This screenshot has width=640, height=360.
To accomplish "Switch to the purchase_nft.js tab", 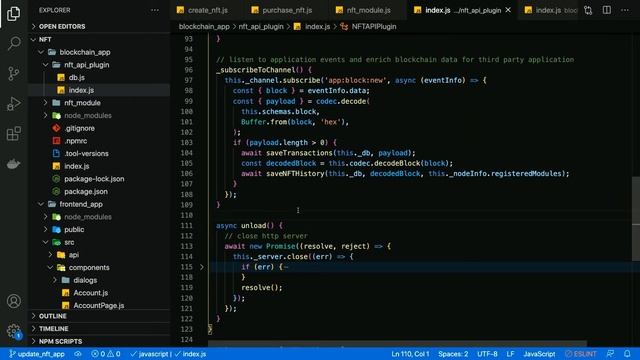I will [x=287, y=10].
